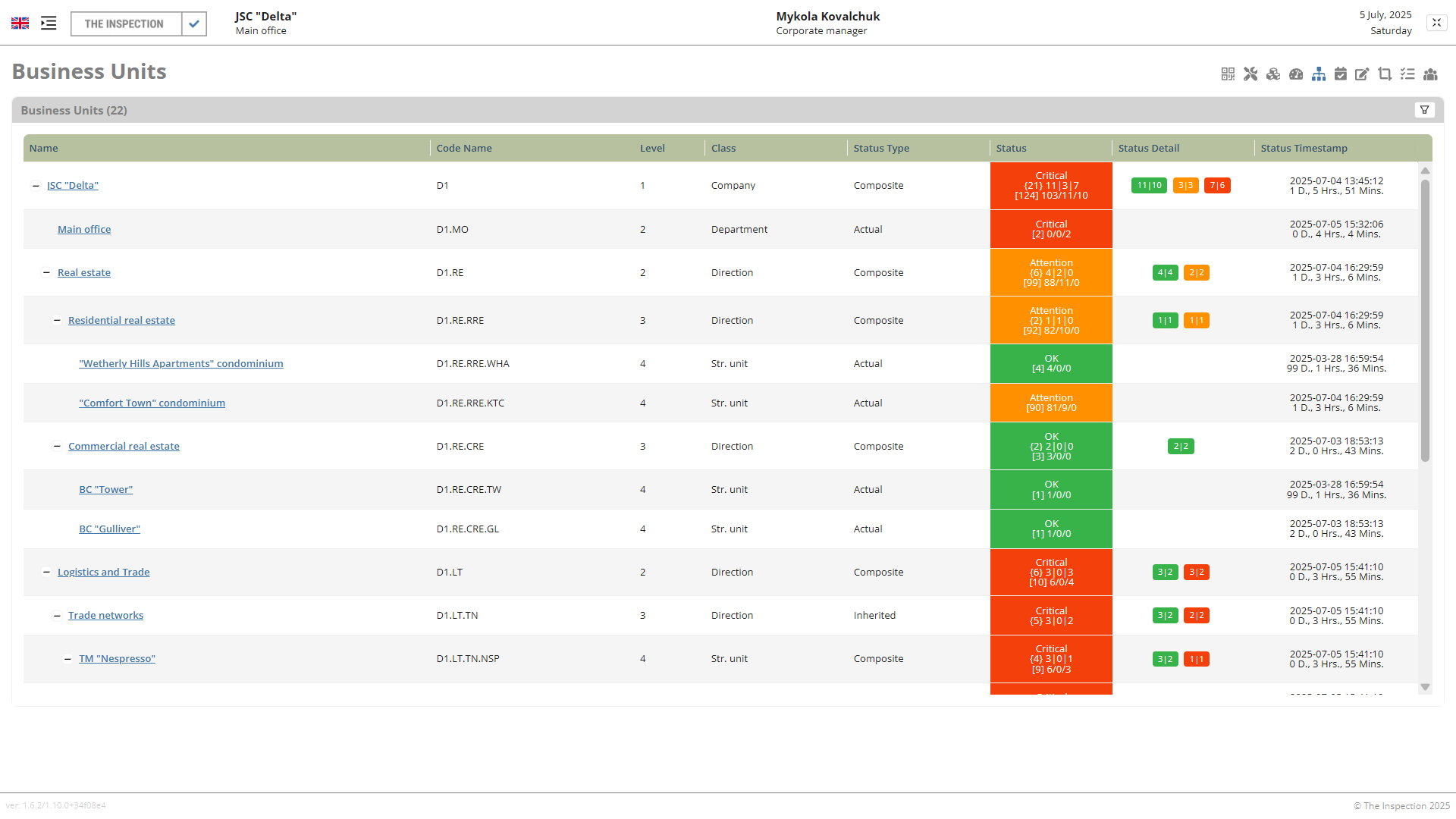Open the QR code scanner icon
Screen dimensions: 1456x819
coord(1228,74)
